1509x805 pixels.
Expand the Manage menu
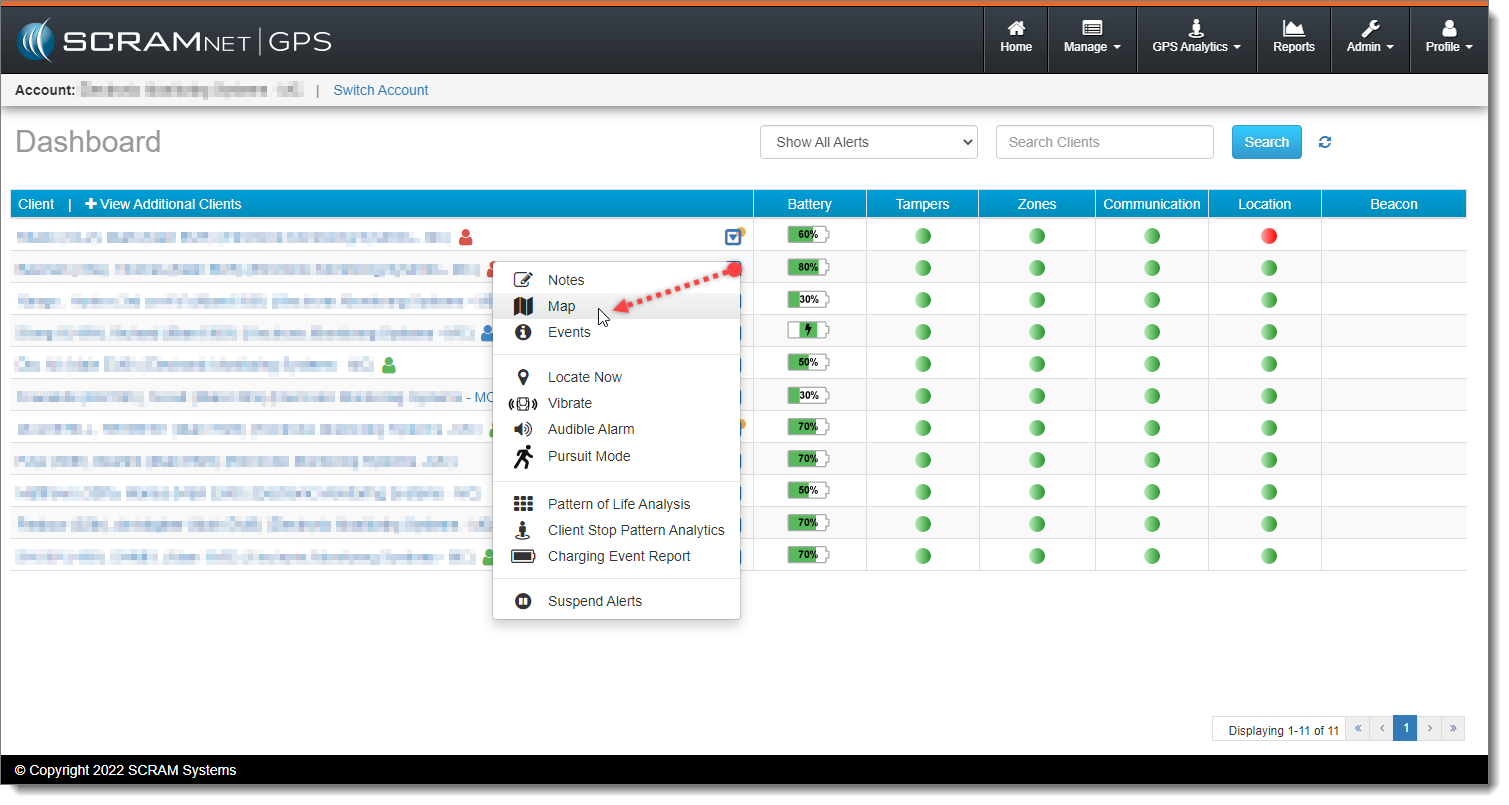tap(1092, 38)
